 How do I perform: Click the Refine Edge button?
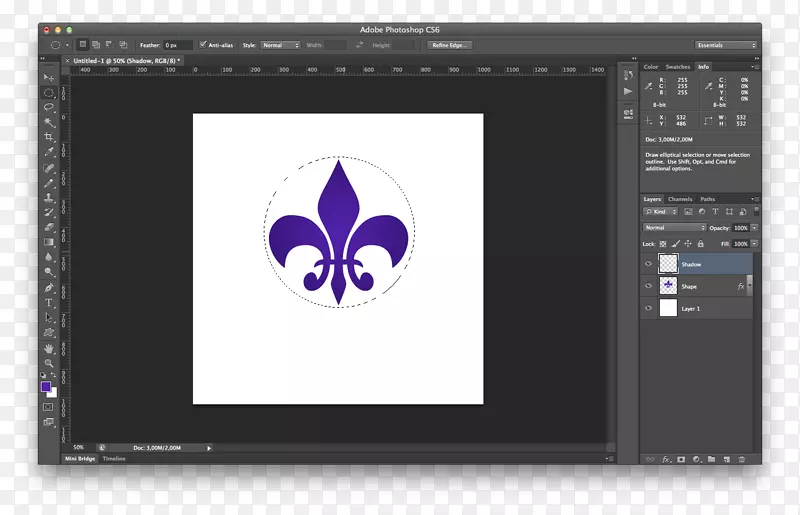click(448, 45)
